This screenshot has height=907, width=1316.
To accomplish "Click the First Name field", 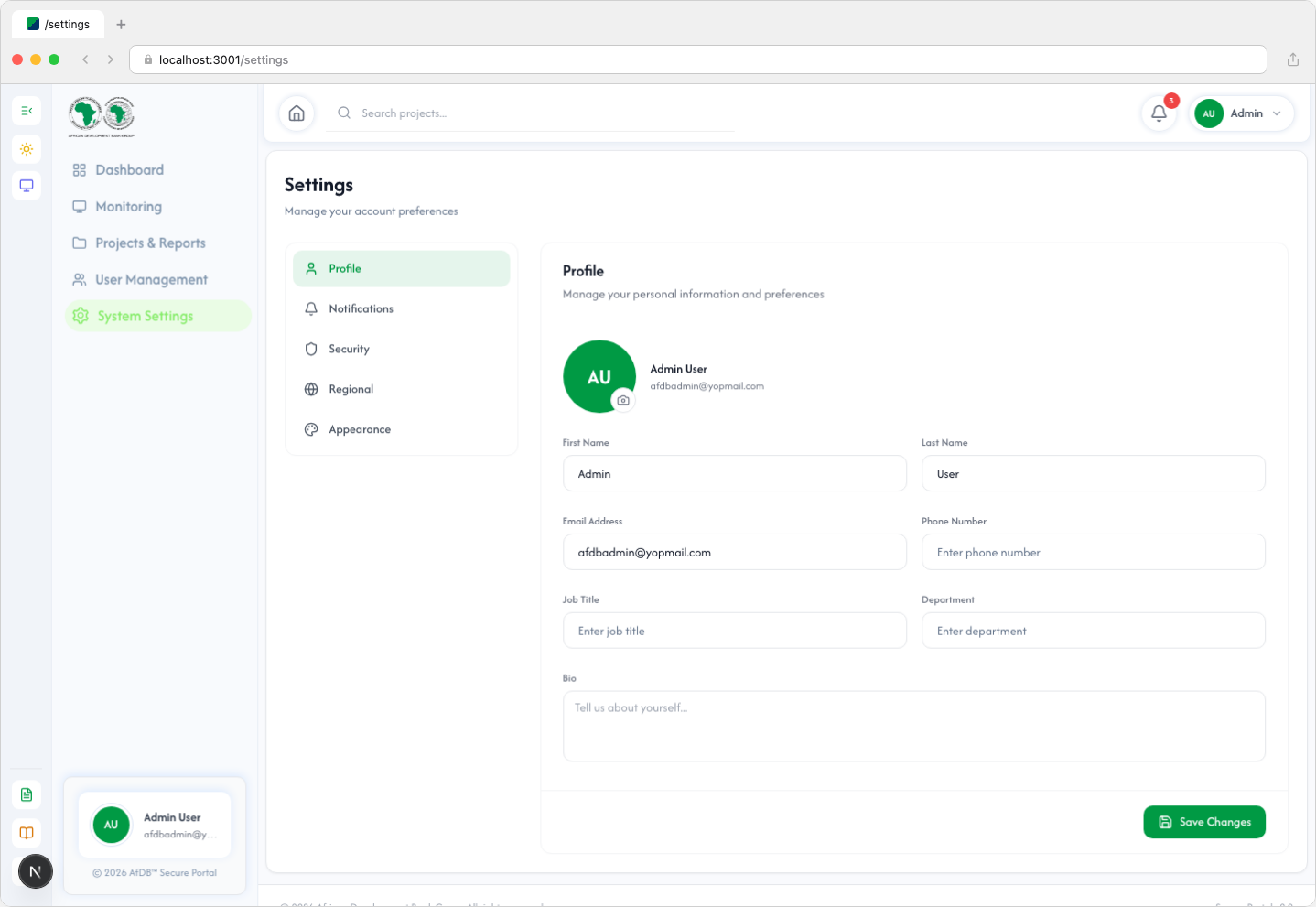I will 735,473.
